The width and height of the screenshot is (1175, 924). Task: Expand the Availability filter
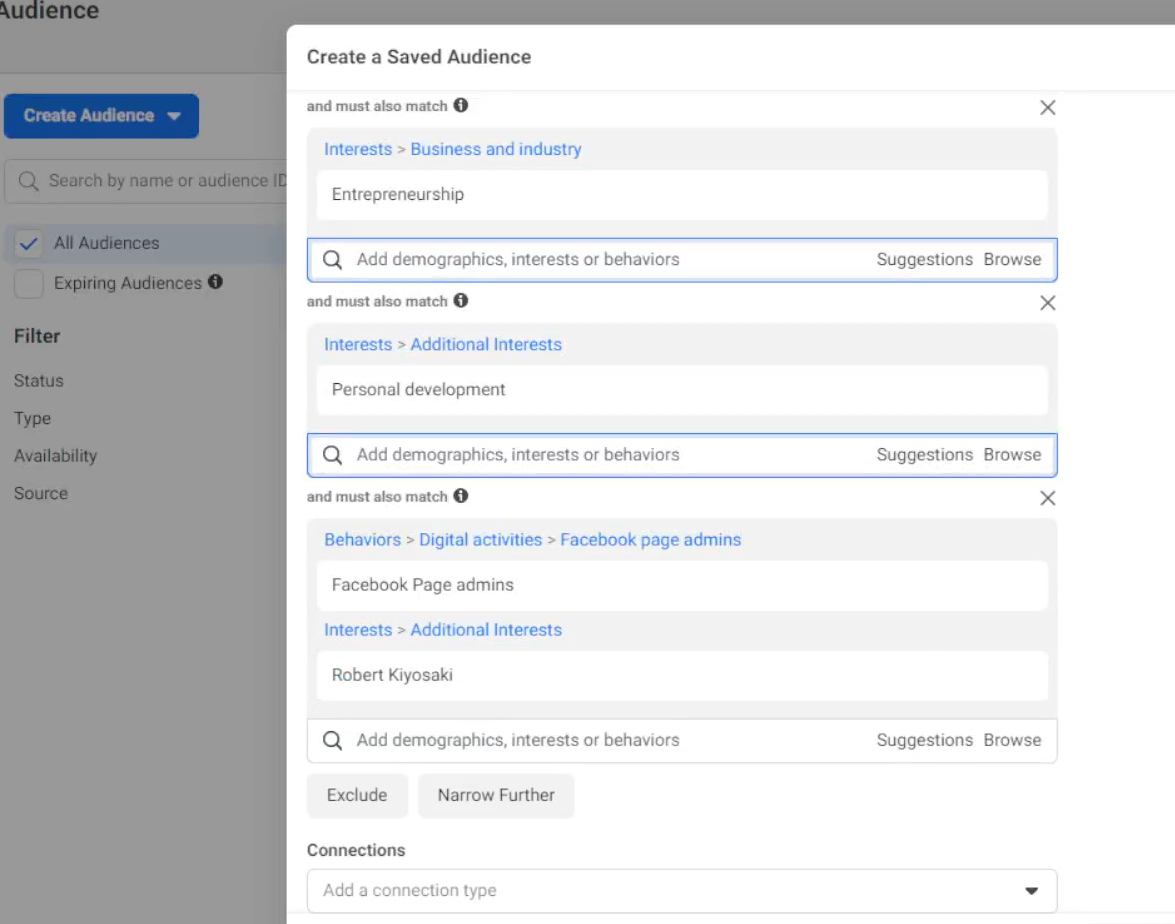tap(55, 456)
